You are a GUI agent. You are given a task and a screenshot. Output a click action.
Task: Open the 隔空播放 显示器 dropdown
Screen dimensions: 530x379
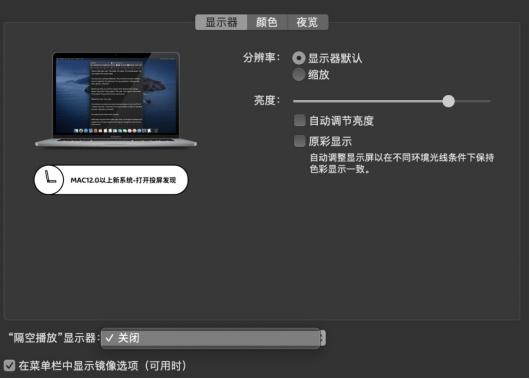tap(213, 338)
